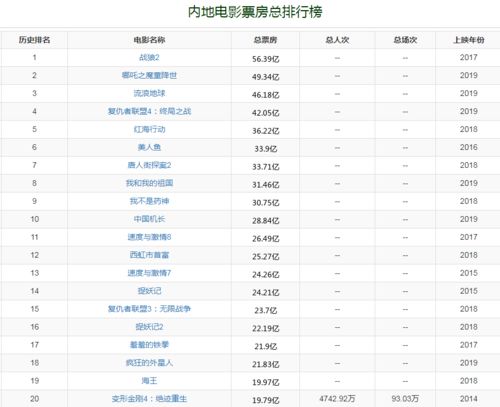The width and height of the screenshot is (500, 407).
Task: Open the 变形金刚4:绝迹重生 link
Action: (x=149, y=399)
